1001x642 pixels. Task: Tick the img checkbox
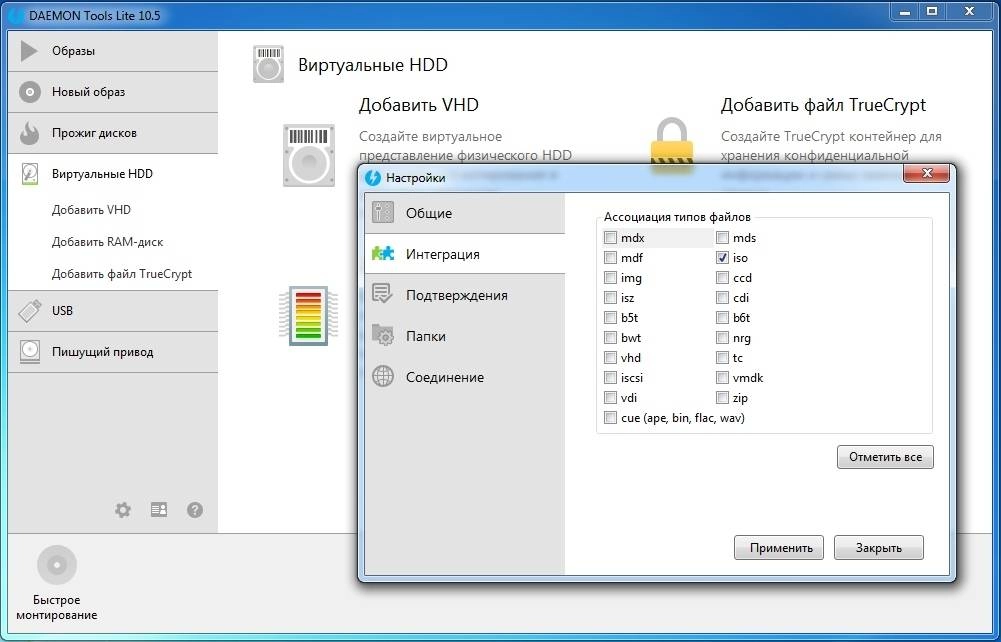(x=610, y=278)
